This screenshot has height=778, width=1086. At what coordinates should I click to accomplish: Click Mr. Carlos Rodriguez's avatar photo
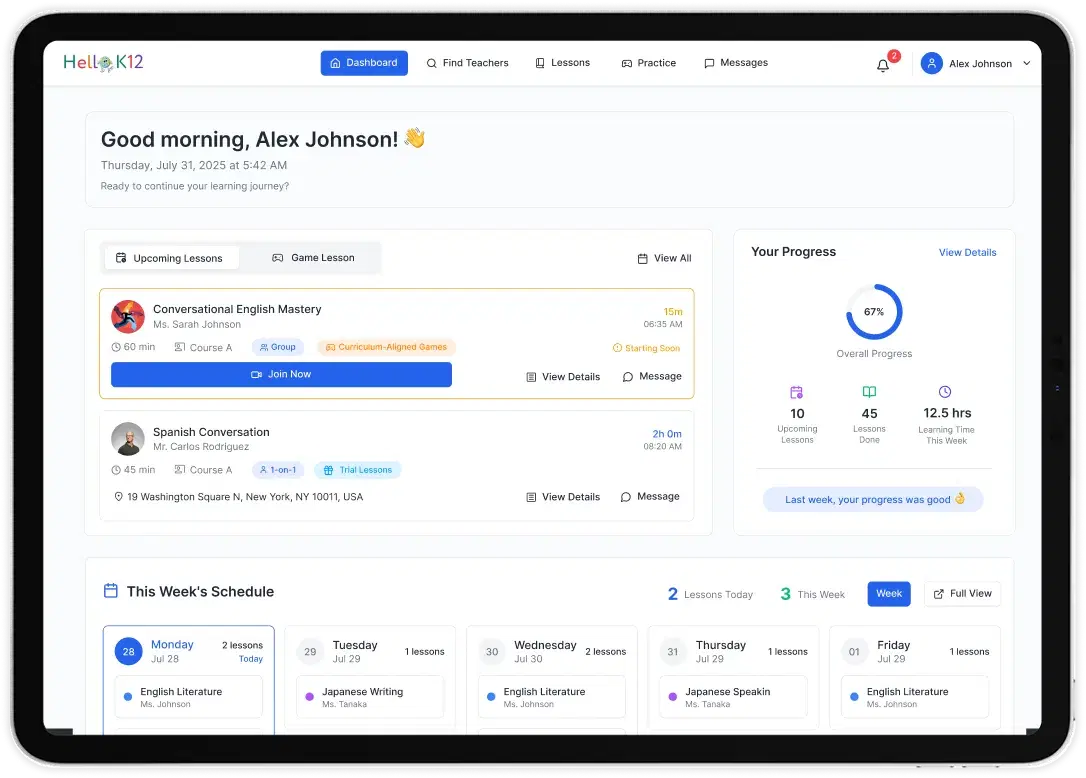[128, 439]
